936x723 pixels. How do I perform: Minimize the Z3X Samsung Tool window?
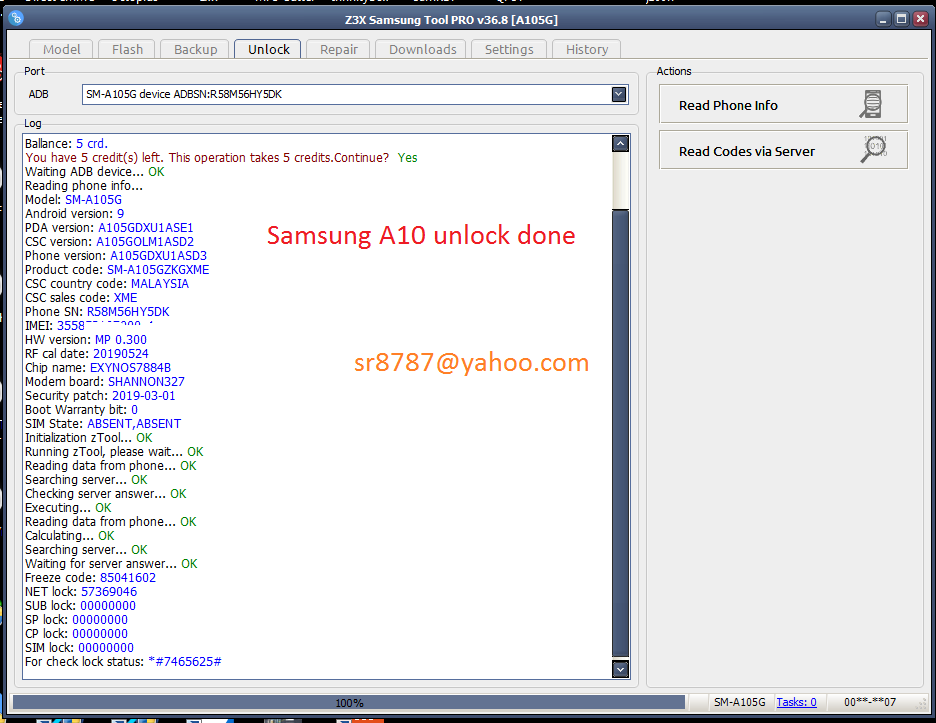(883, 19)
